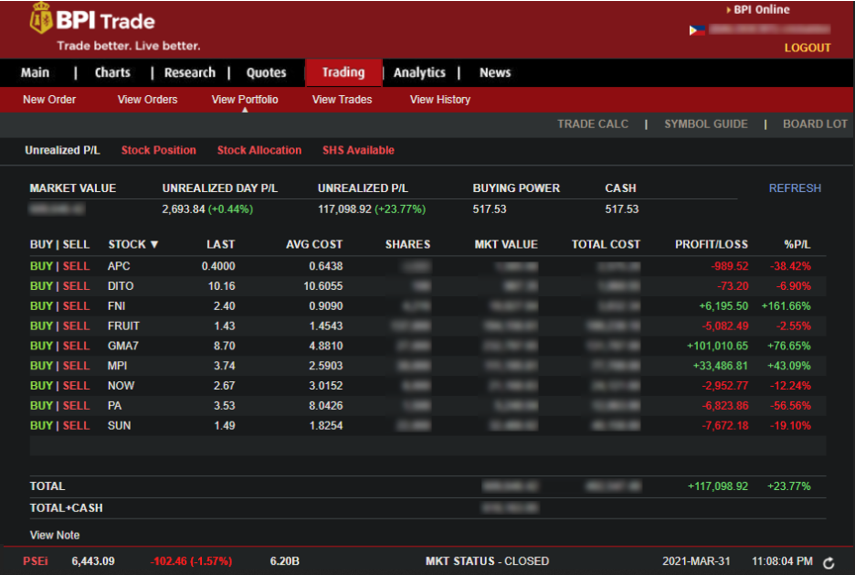Click SELL for SUN stock

pyautogui.click(x=76, y=425)
